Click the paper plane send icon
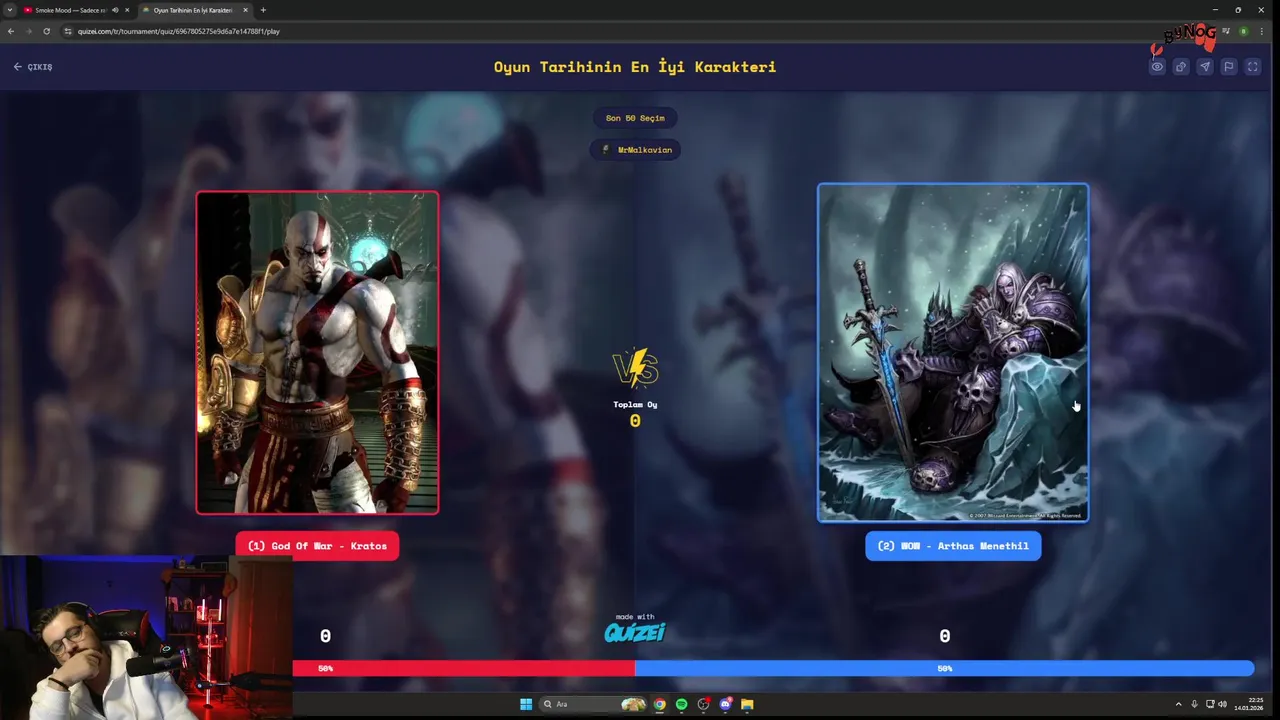The width and height of the screenshot is (1280, 720). click(x=1205, y=67)
